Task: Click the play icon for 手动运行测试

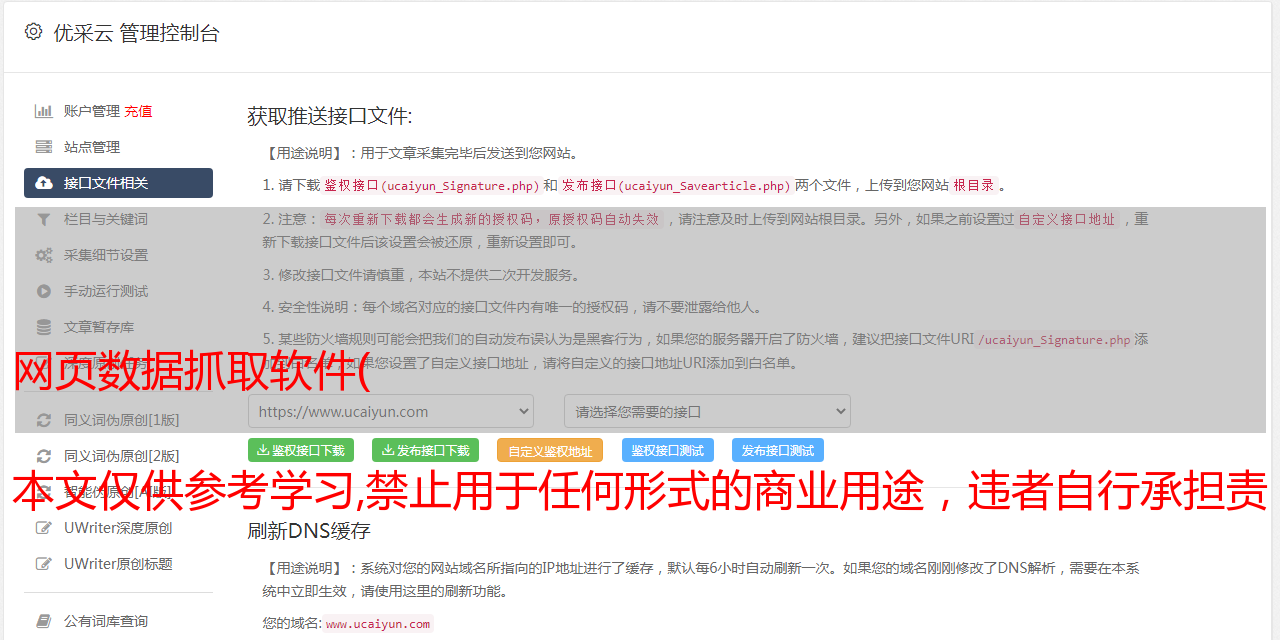Action: (44, 291)
